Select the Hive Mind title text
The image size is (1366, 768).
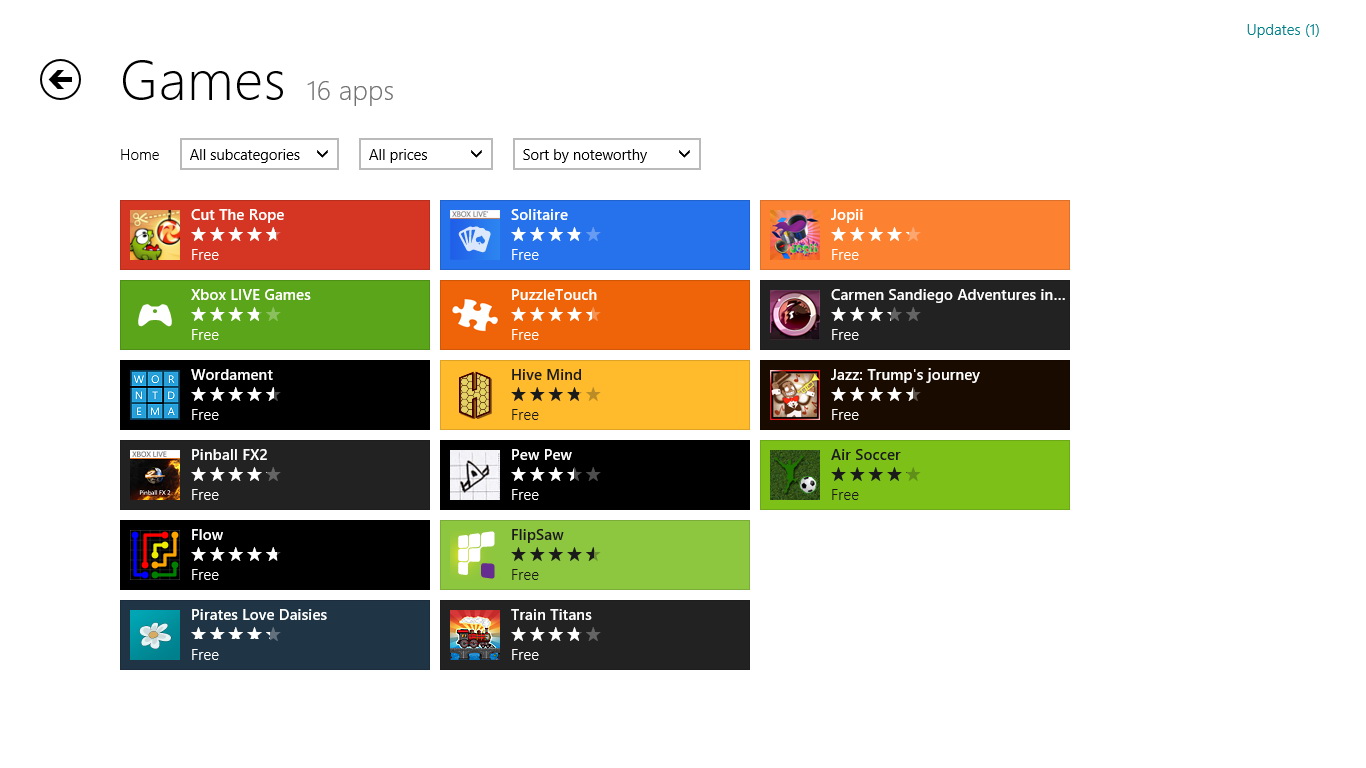pyautogui.click(x=546, y=375)
